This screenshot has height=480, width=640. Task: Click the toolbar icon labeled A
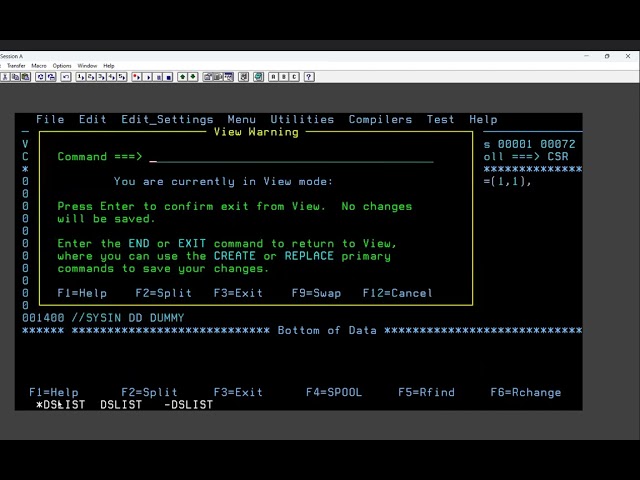click(x=273, y=77)
